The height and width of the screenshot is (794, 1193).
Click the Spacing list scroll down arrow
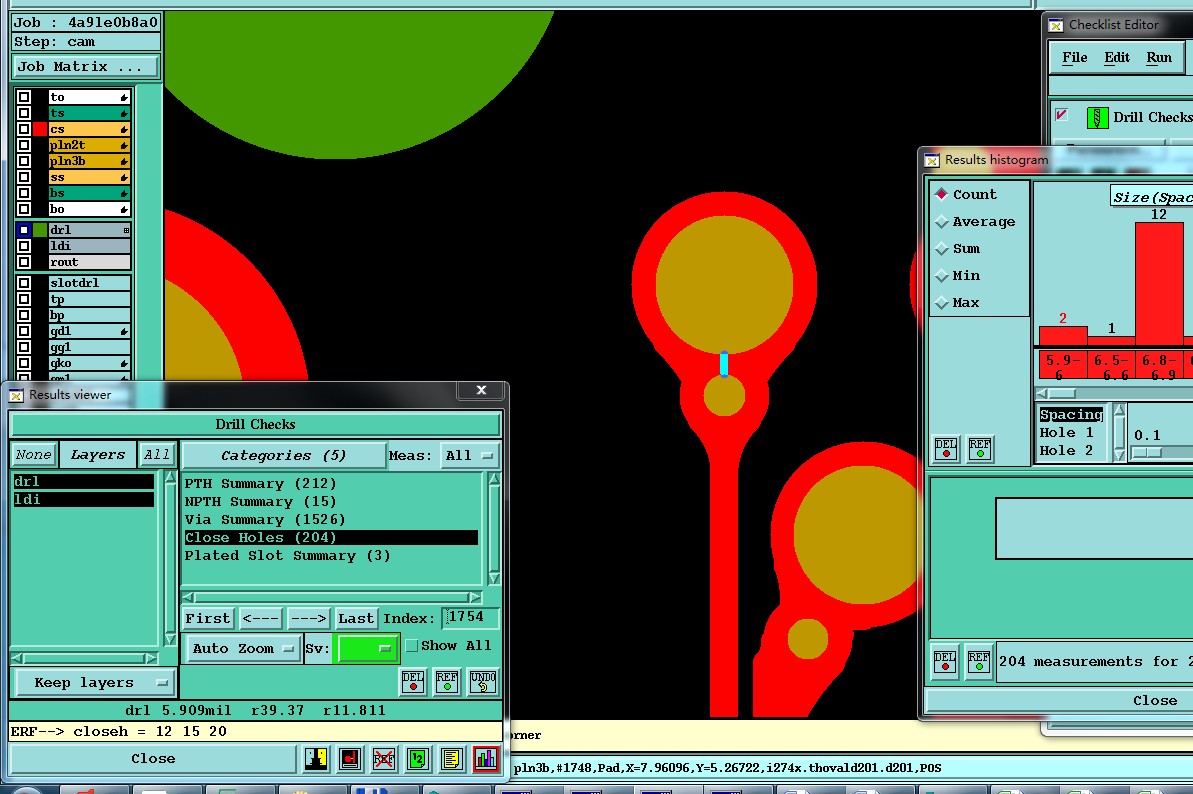[x=1119, y=454]
